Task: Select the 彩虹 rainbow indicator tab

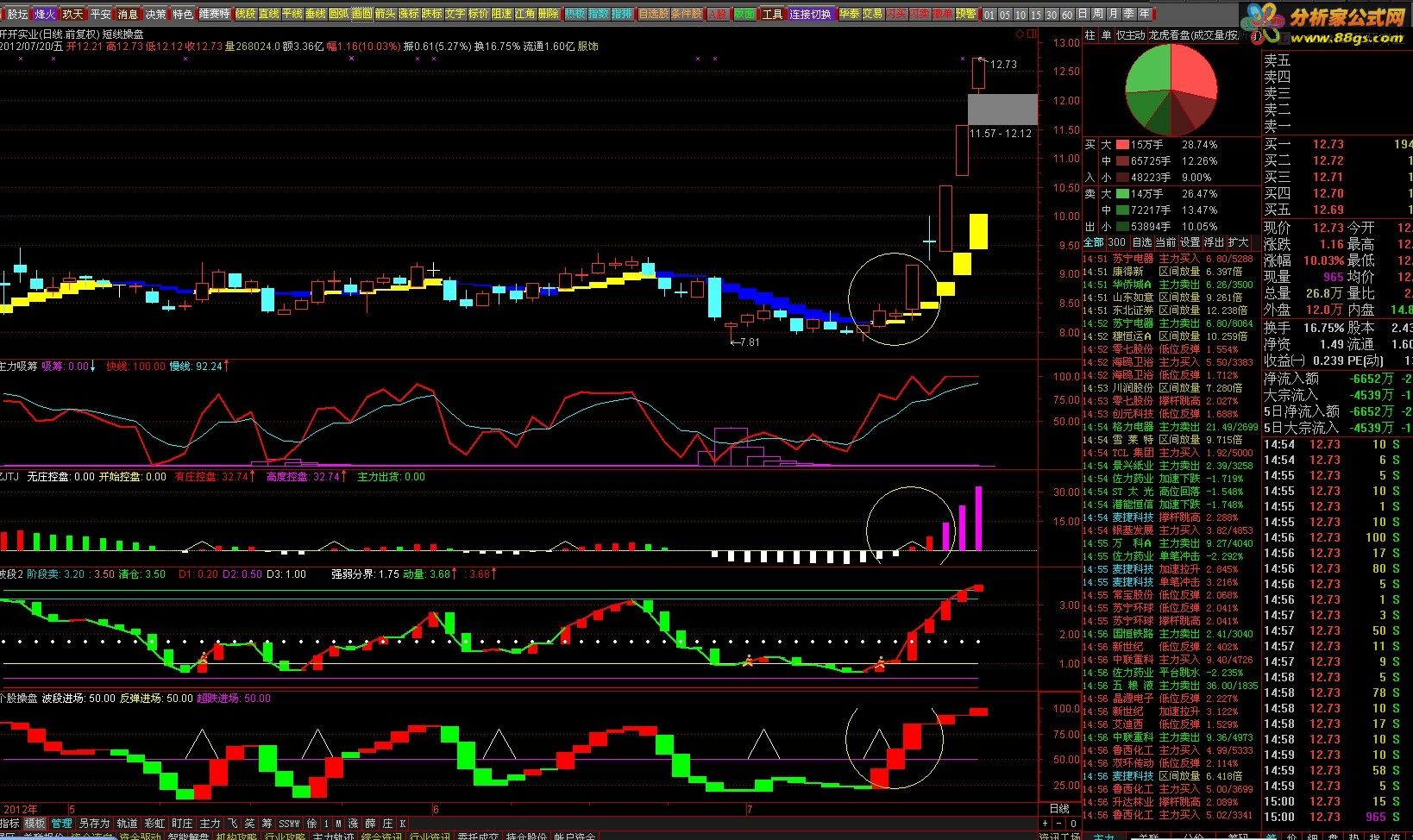Action: [154, 823]
